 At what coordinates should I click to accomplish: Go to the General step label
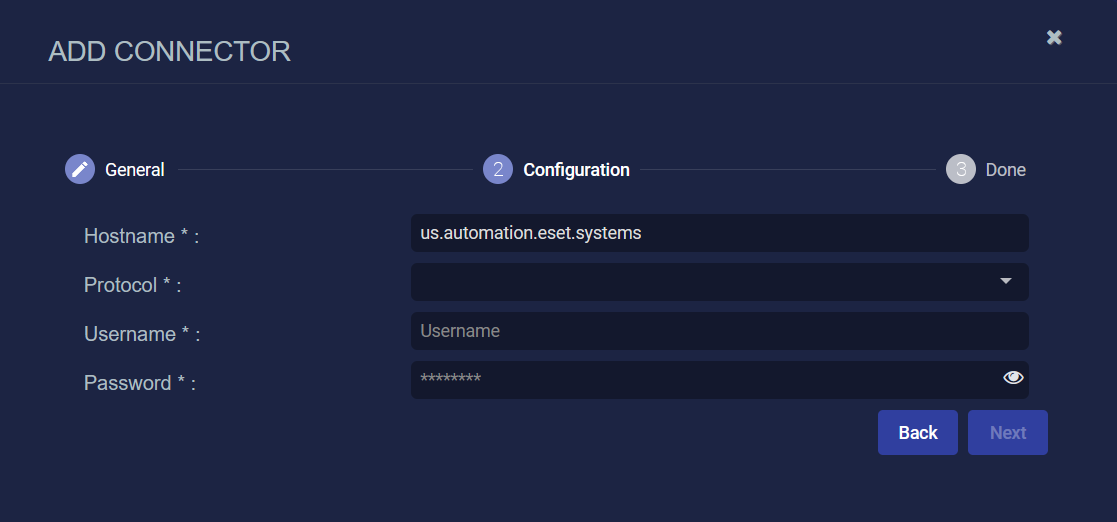click(135, 170)
